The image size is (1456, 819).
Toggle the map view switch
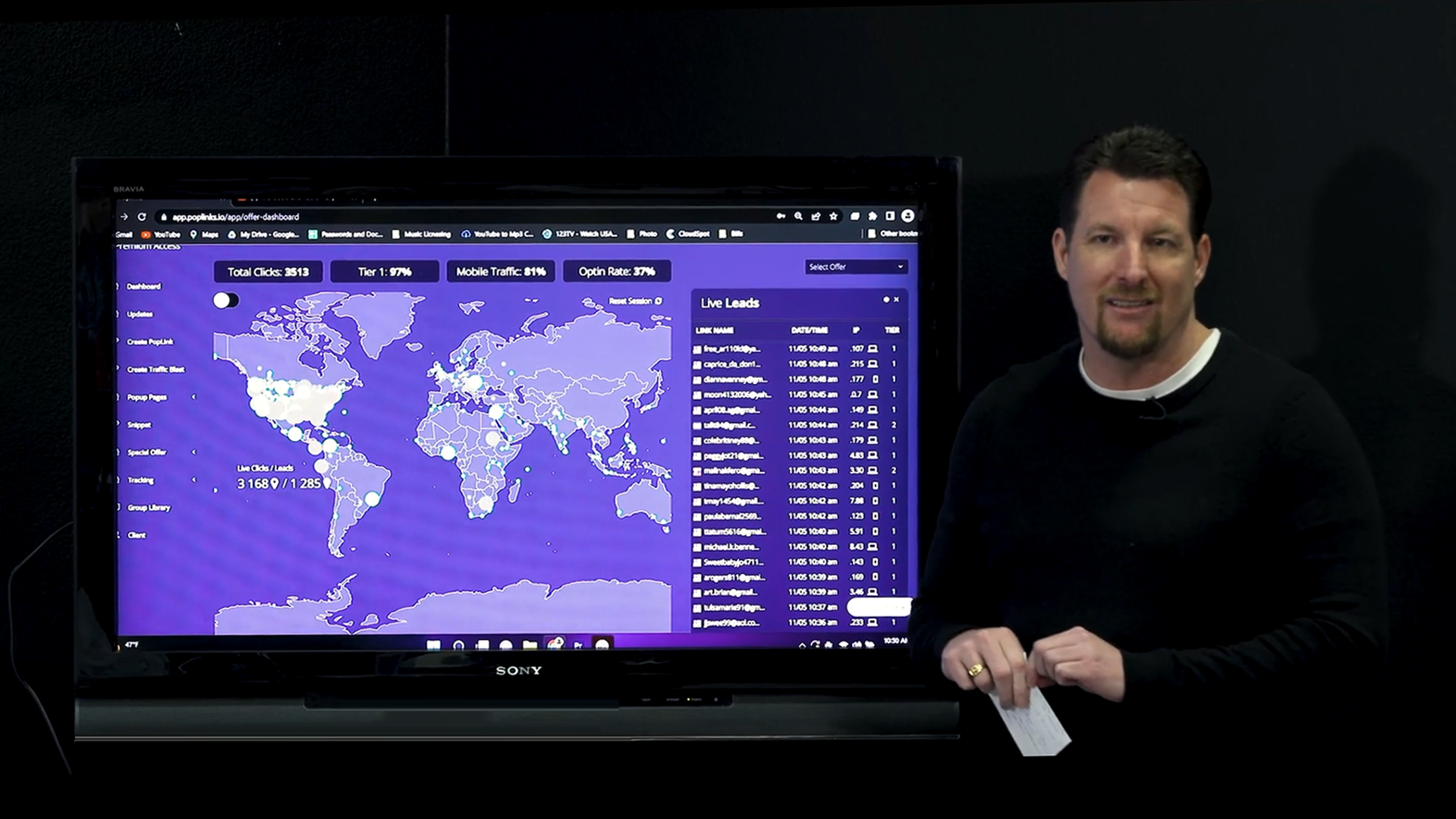coord(225,301)
